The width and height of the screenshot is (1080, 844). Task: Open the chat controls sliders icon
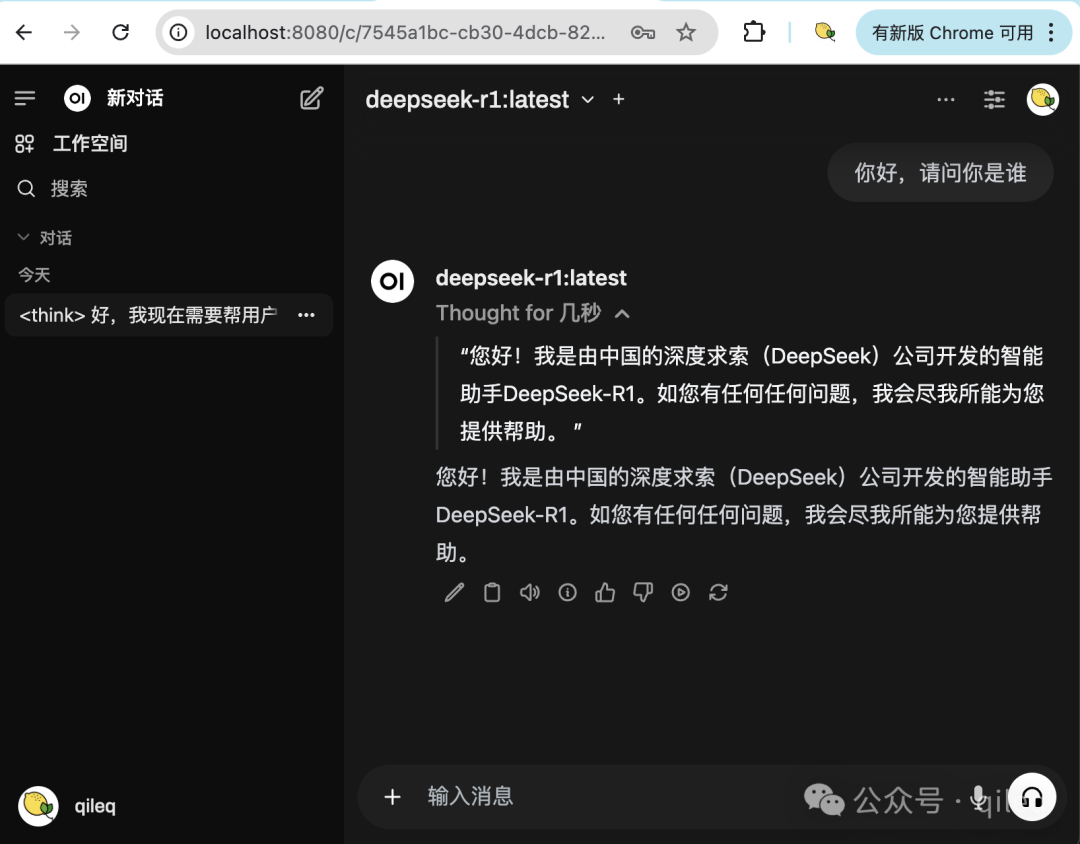994,100
